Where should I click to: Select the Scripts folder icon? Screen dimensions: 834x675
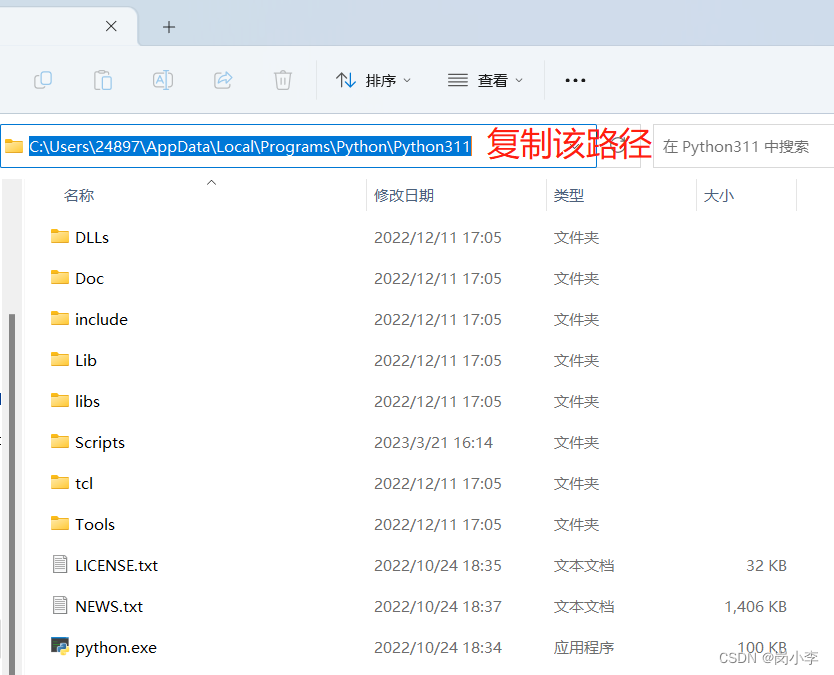(60, 441)
